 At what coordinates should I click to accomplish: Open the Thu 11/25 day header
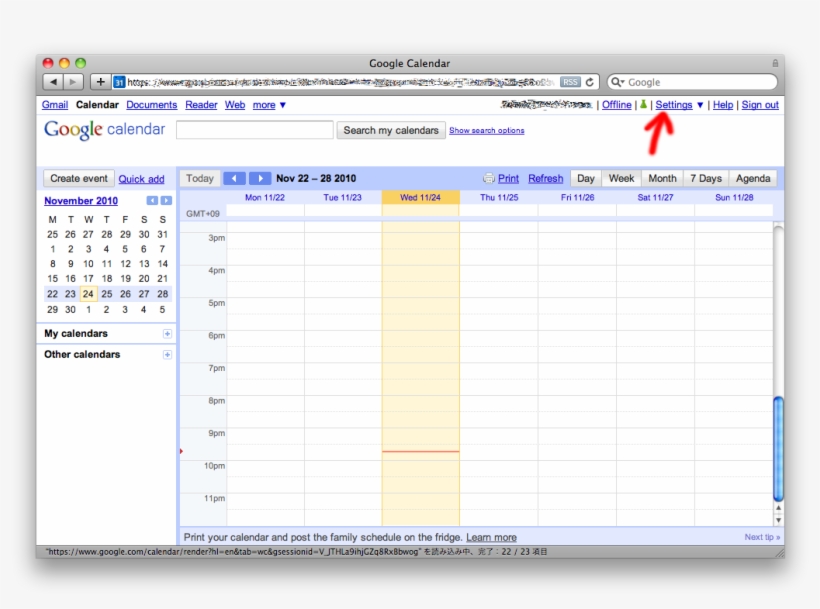pos(499,198)
